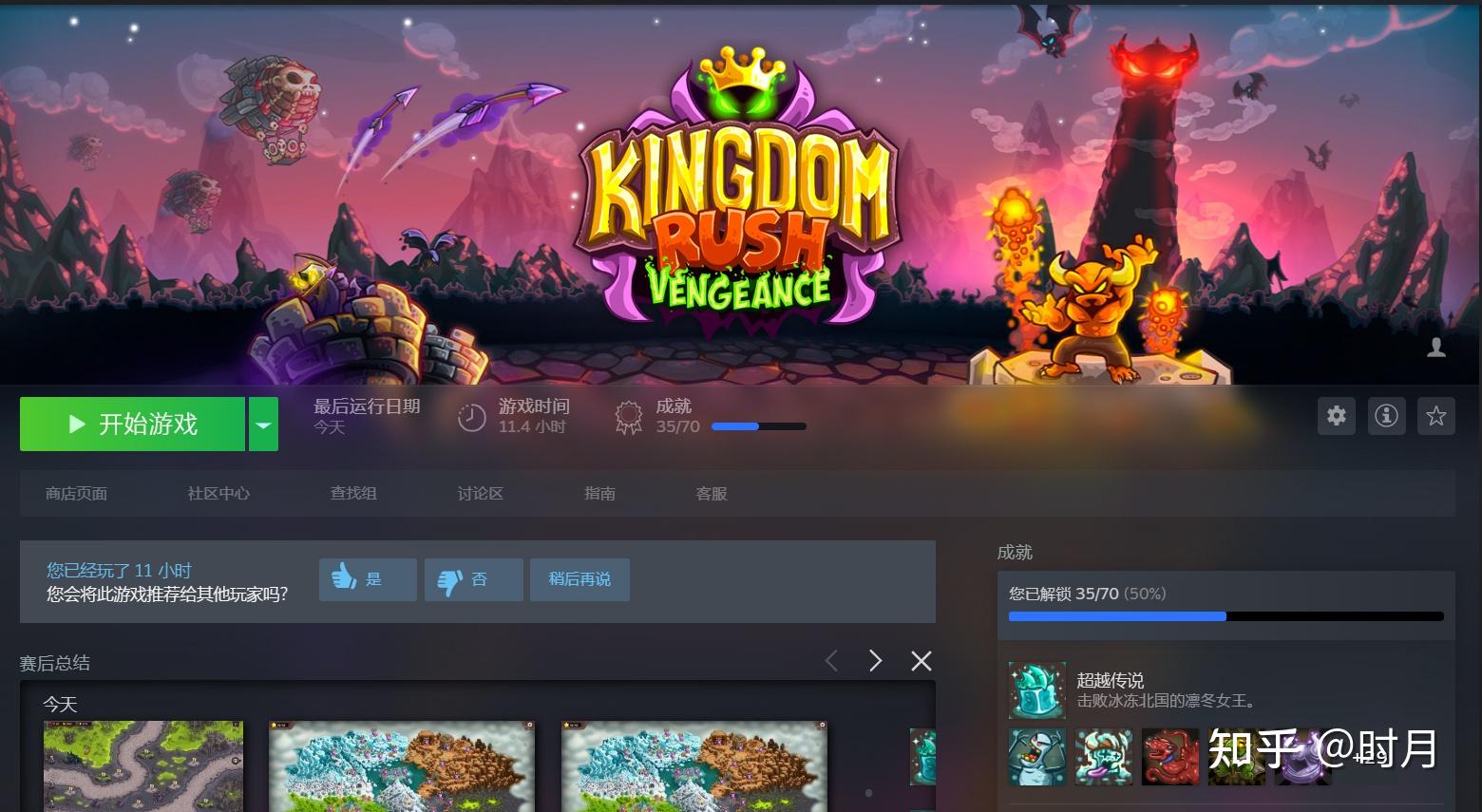The width and height of the screenshot is (1482, 812).
Task: Click the 否 thumbs-down button
Action: pos(474,579)
